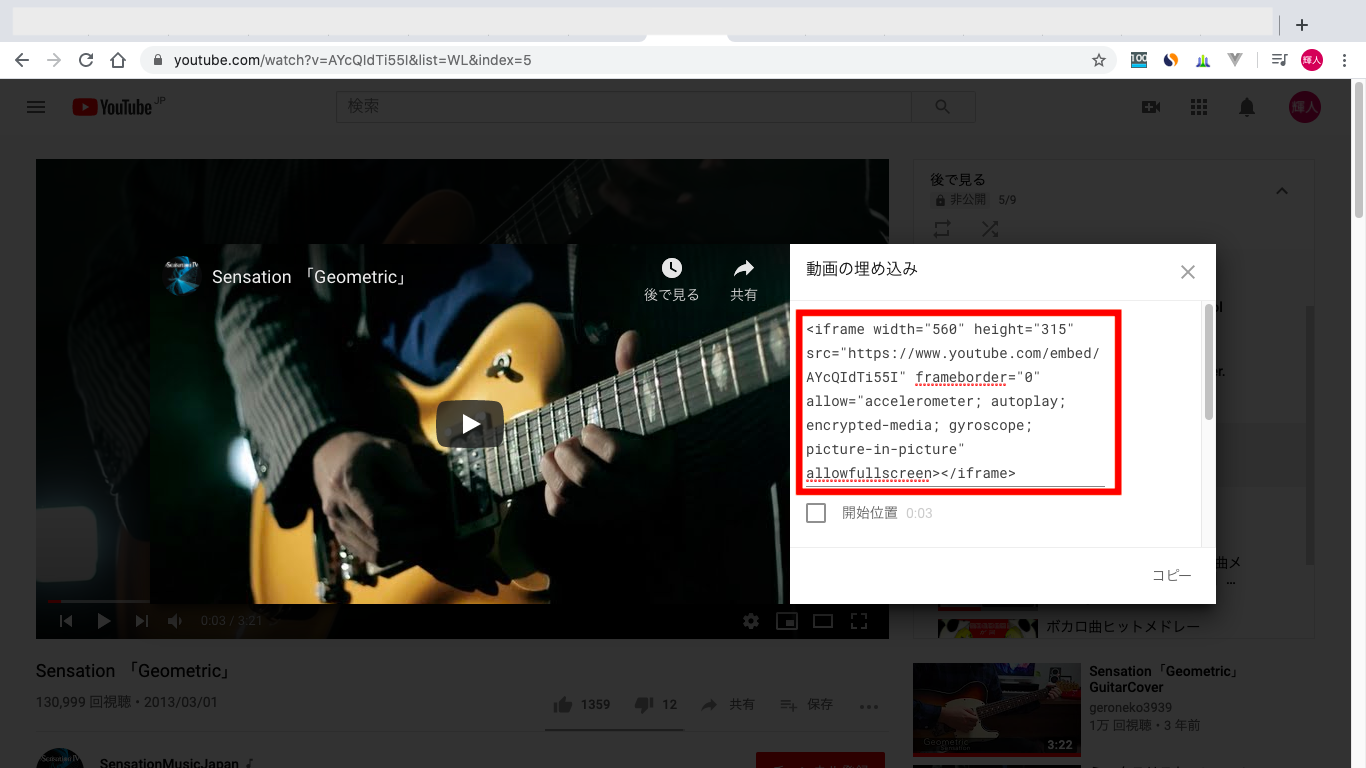The width and height of the screenshot is (1366, 768).
Task: Open the account avatar menu
Action: coord(1303,107)
